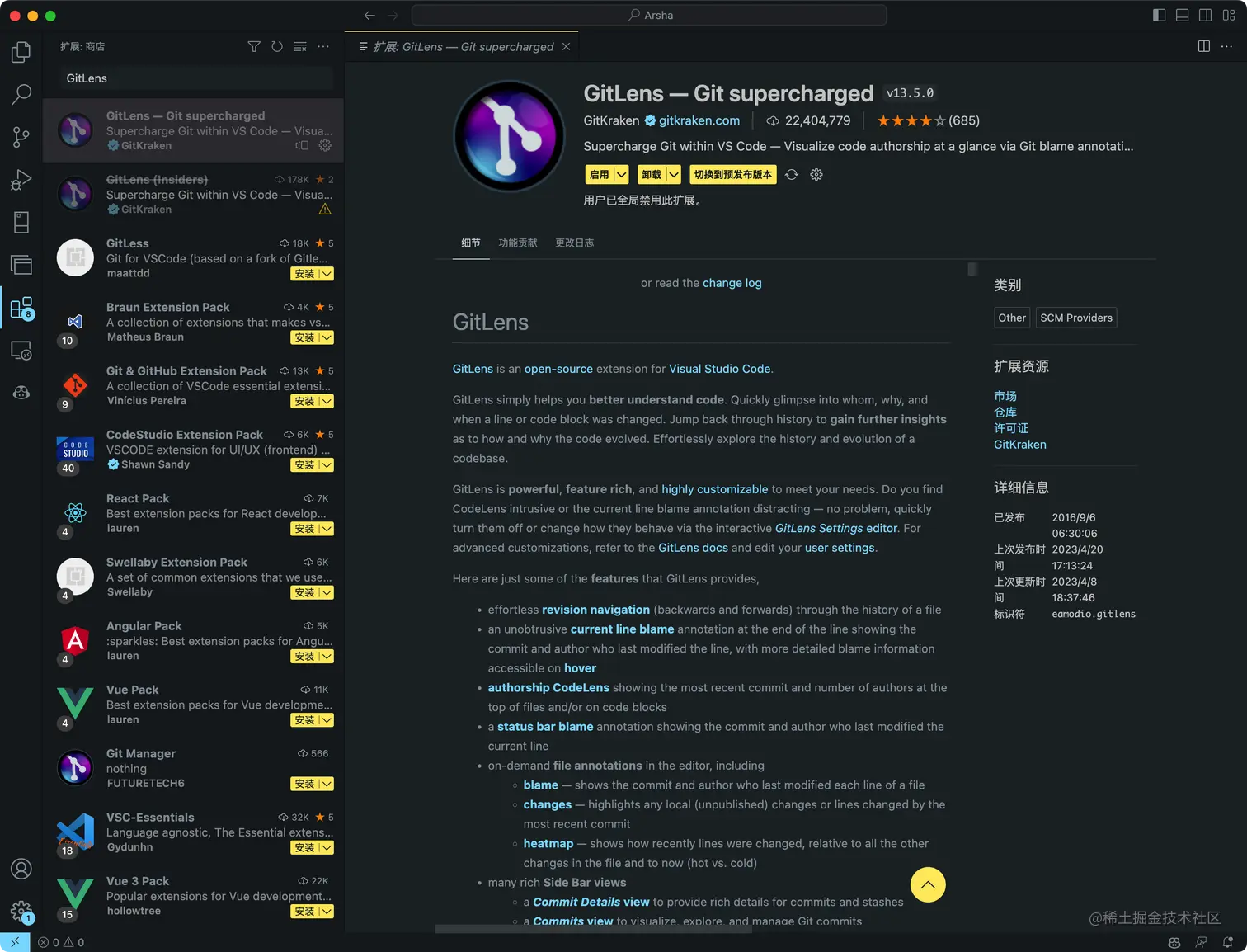Expand install dropdown for Angular Pack
Screen dimensions: 1247x952
(327, 657)
